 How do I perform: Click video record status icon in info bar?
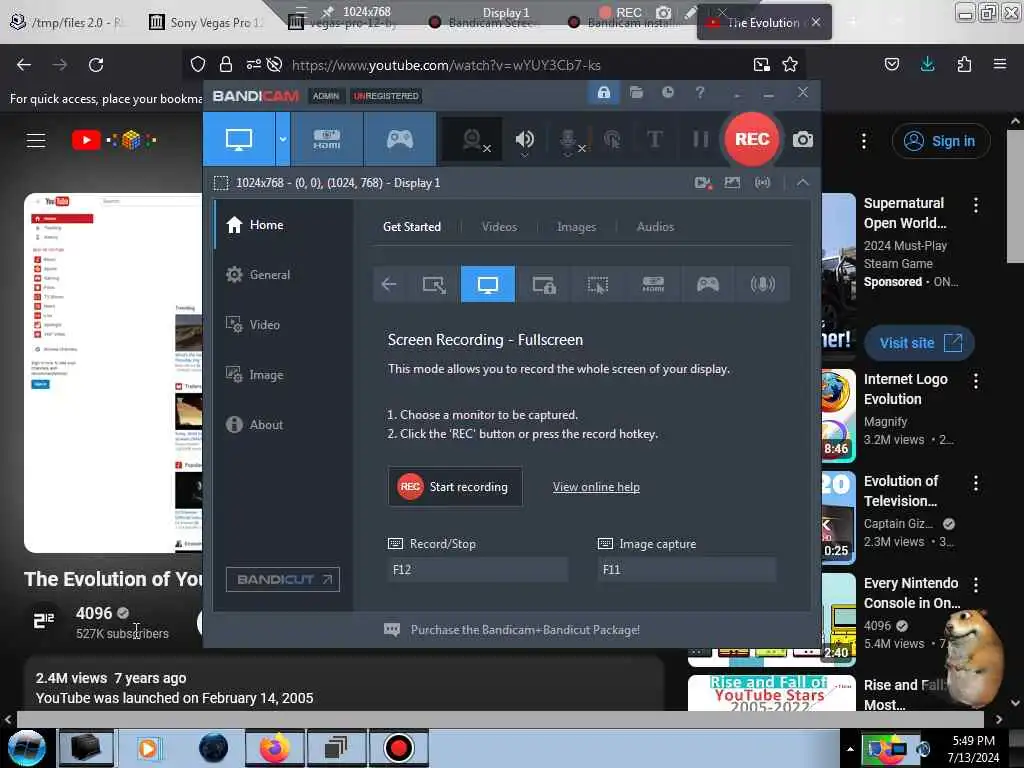pyautogui.click(x=703, y=183)
